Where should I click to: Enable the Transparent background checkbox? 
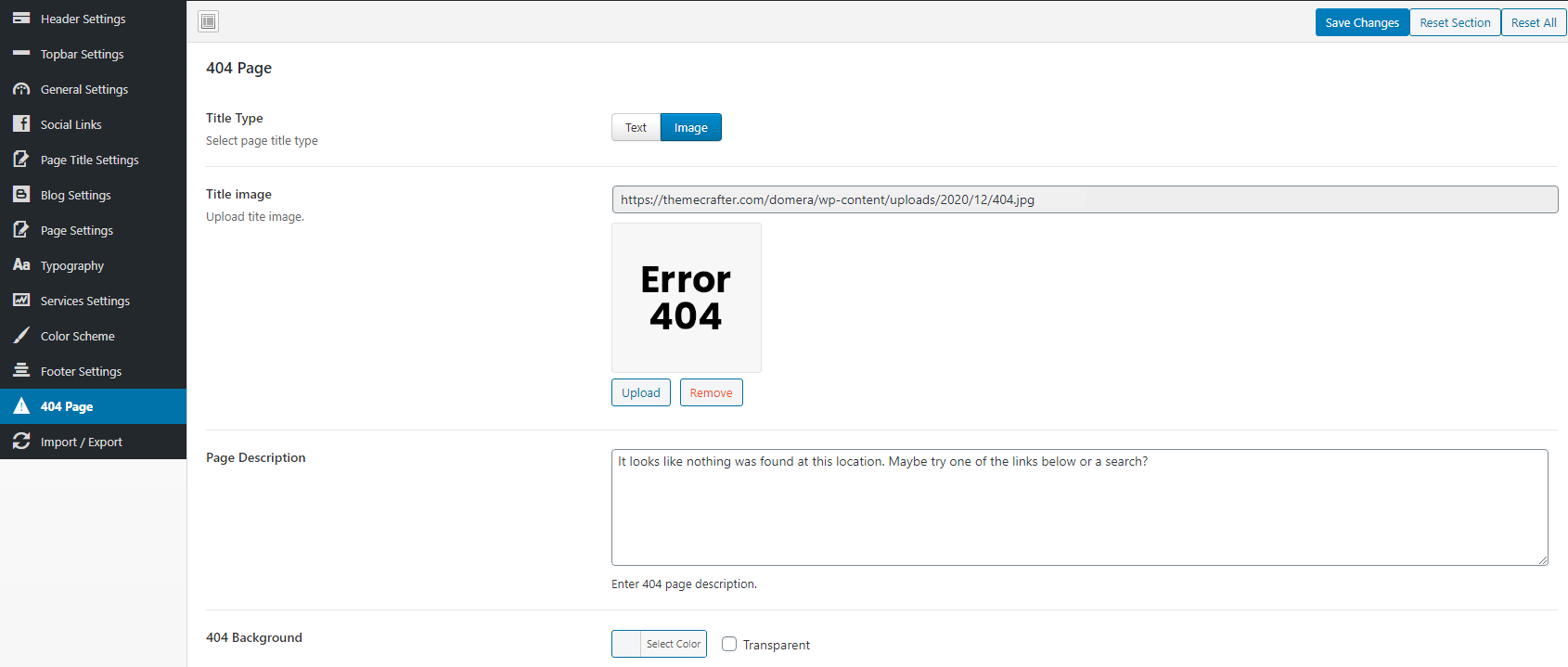[x=729, y=644]
